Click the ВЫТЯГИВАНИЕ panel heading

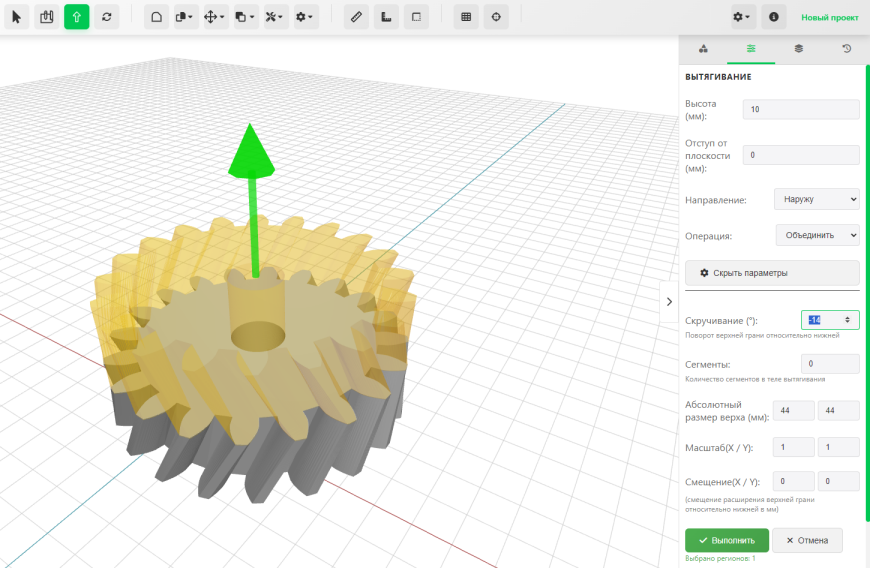[x=718, y=77]
